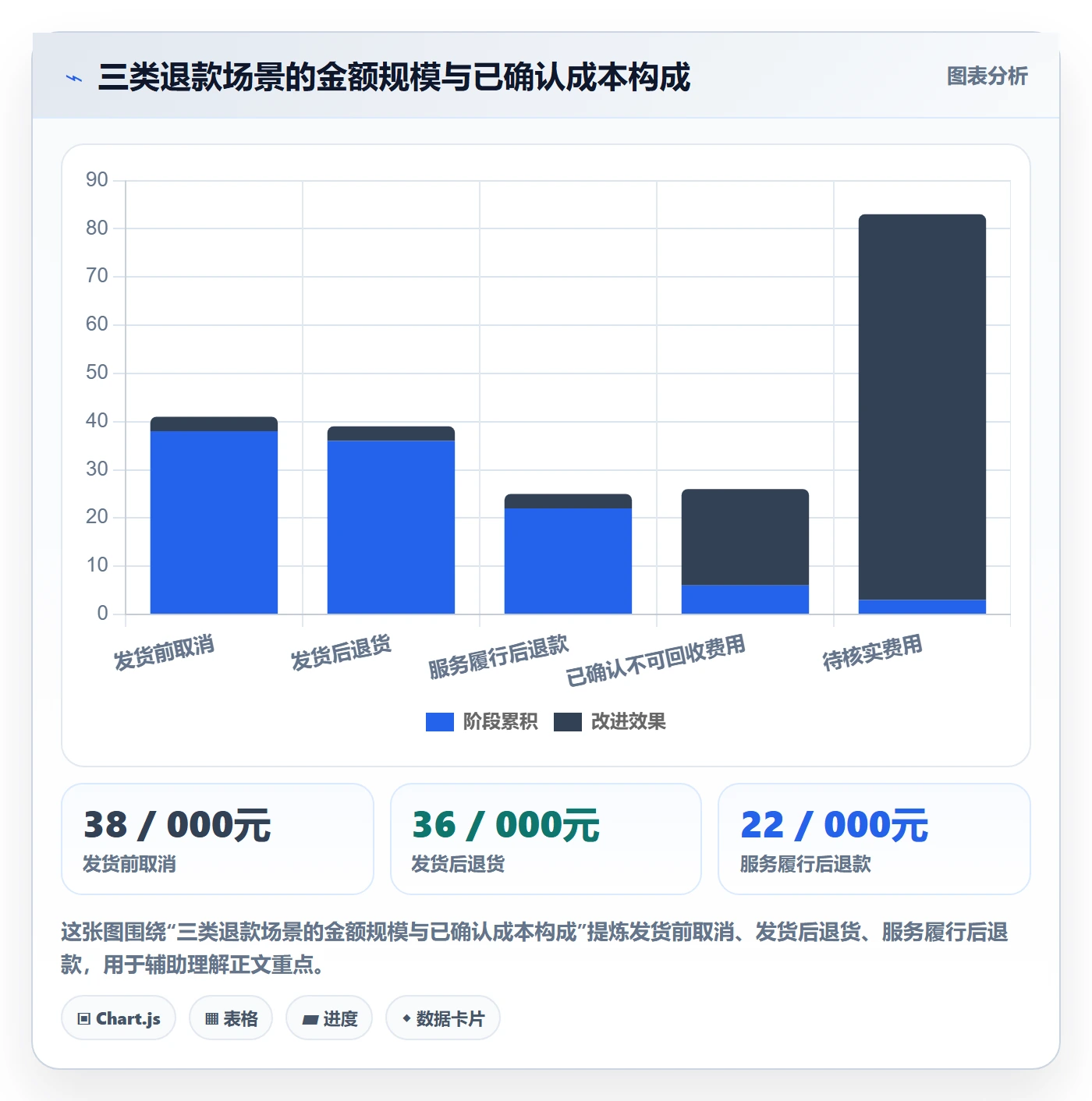Click the dark cap segment of the 服务履行后退款 bar
Image resolution: width=1092 pixels, height=1101 pixels.
tap(568, 501)
